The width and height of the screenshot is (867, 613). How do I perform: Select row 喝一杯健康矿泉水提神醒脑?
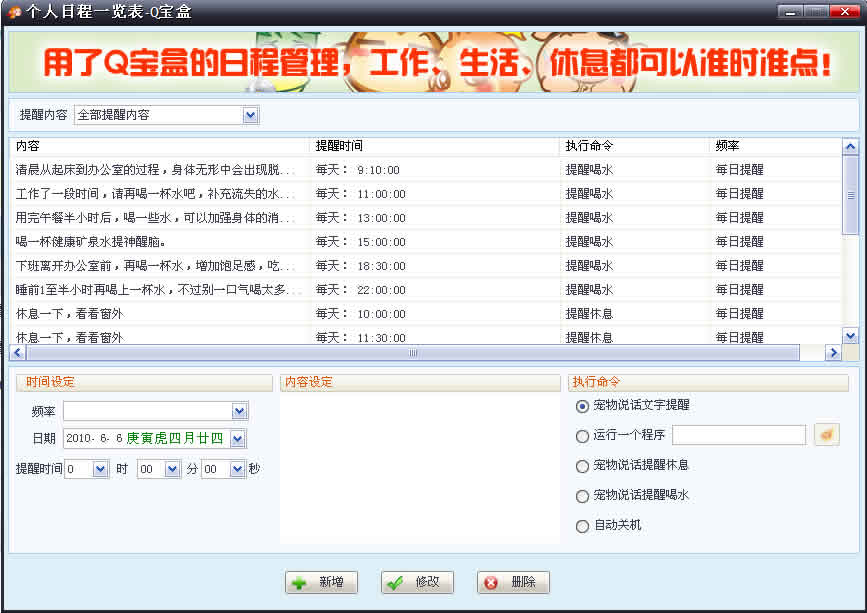pos(426,242)
